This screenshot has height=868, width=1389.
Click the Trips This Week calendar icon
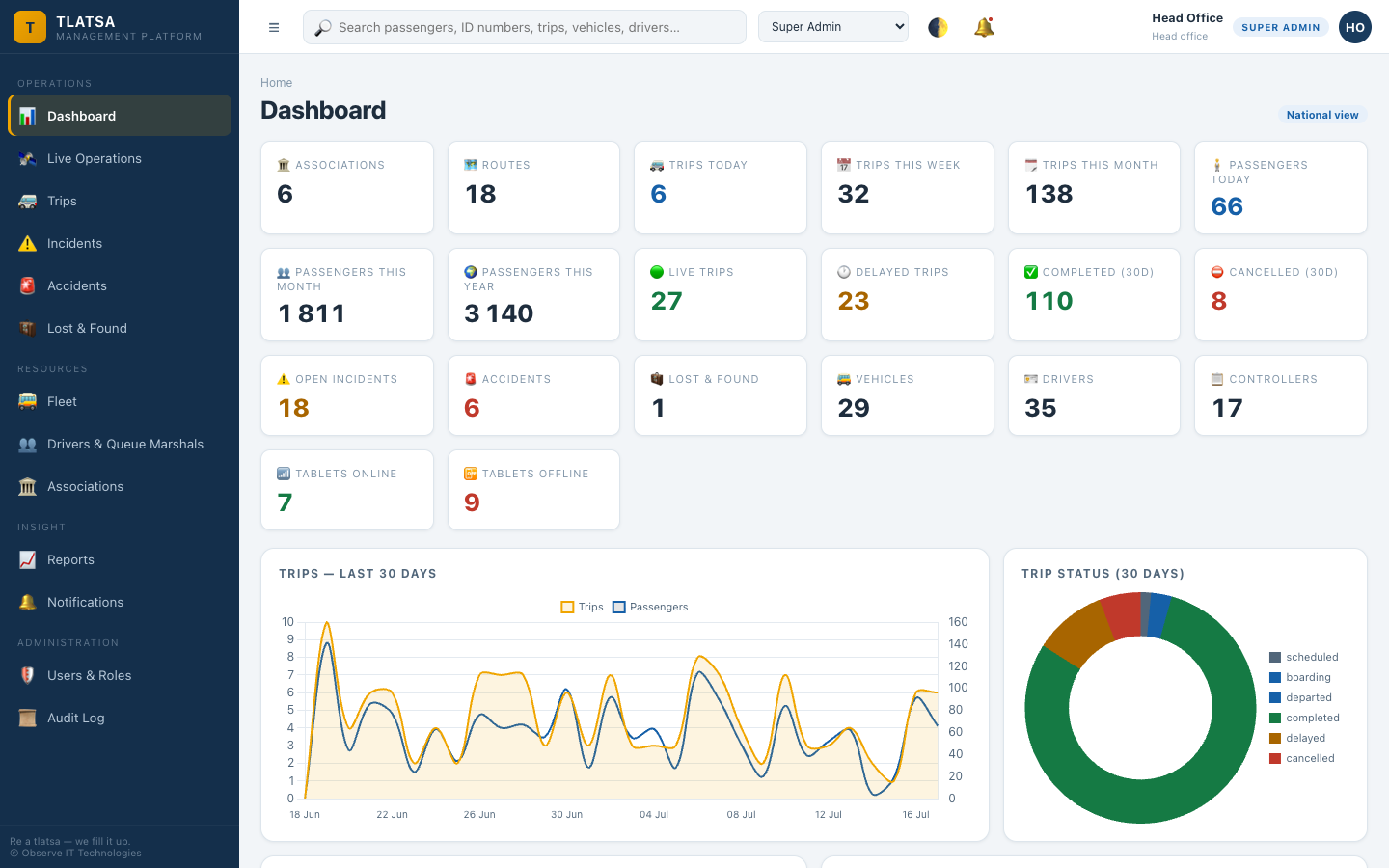click(844, 165)
